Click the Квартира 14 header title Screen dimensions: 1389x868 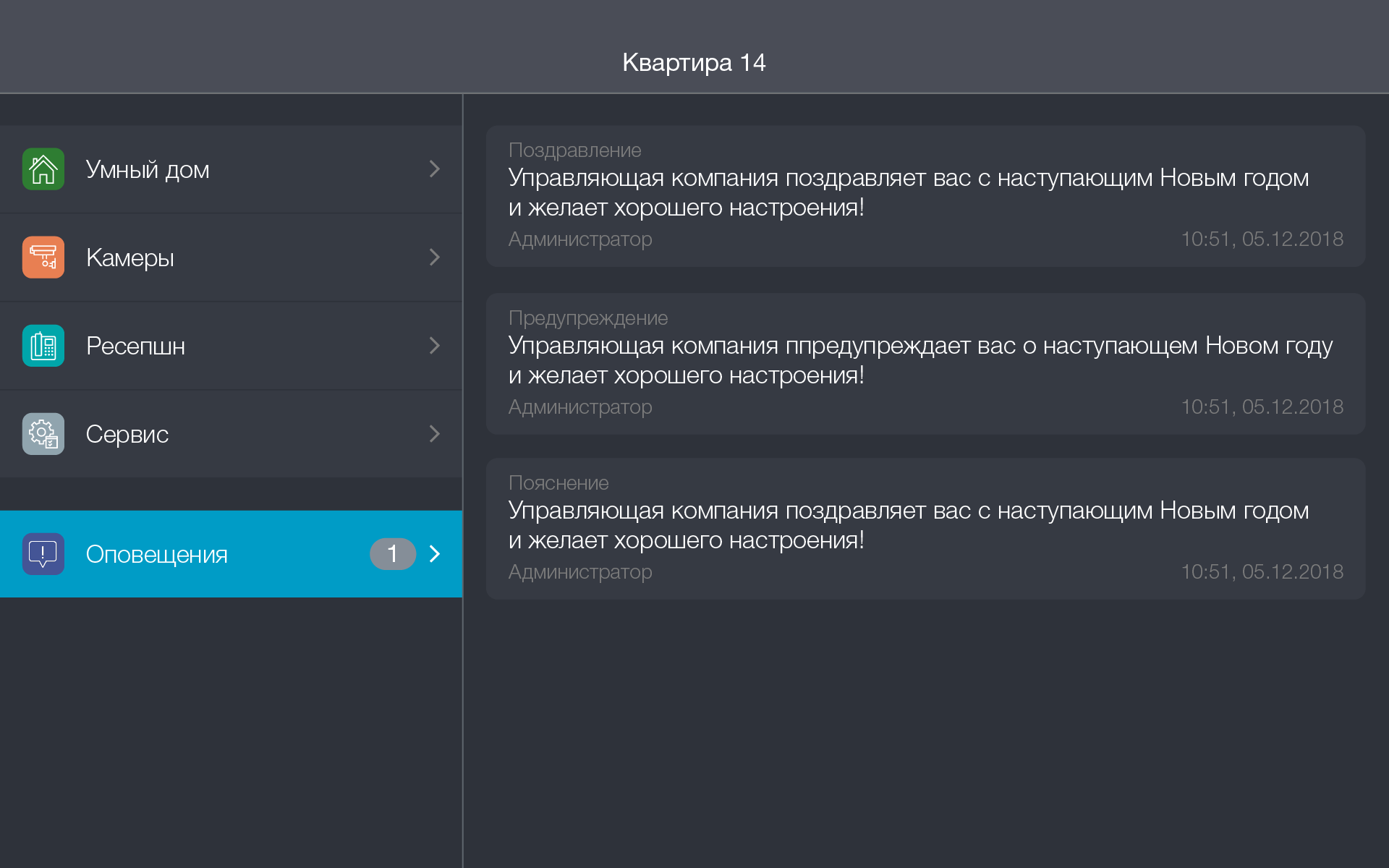click(694, 63)
